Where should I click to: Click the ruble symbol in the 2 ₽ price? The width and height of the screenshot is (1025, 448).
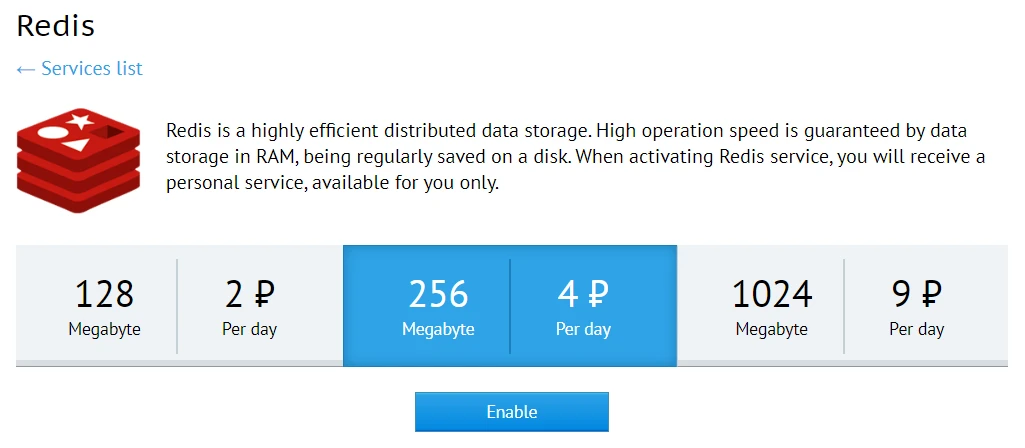click(x=264, y=294)
